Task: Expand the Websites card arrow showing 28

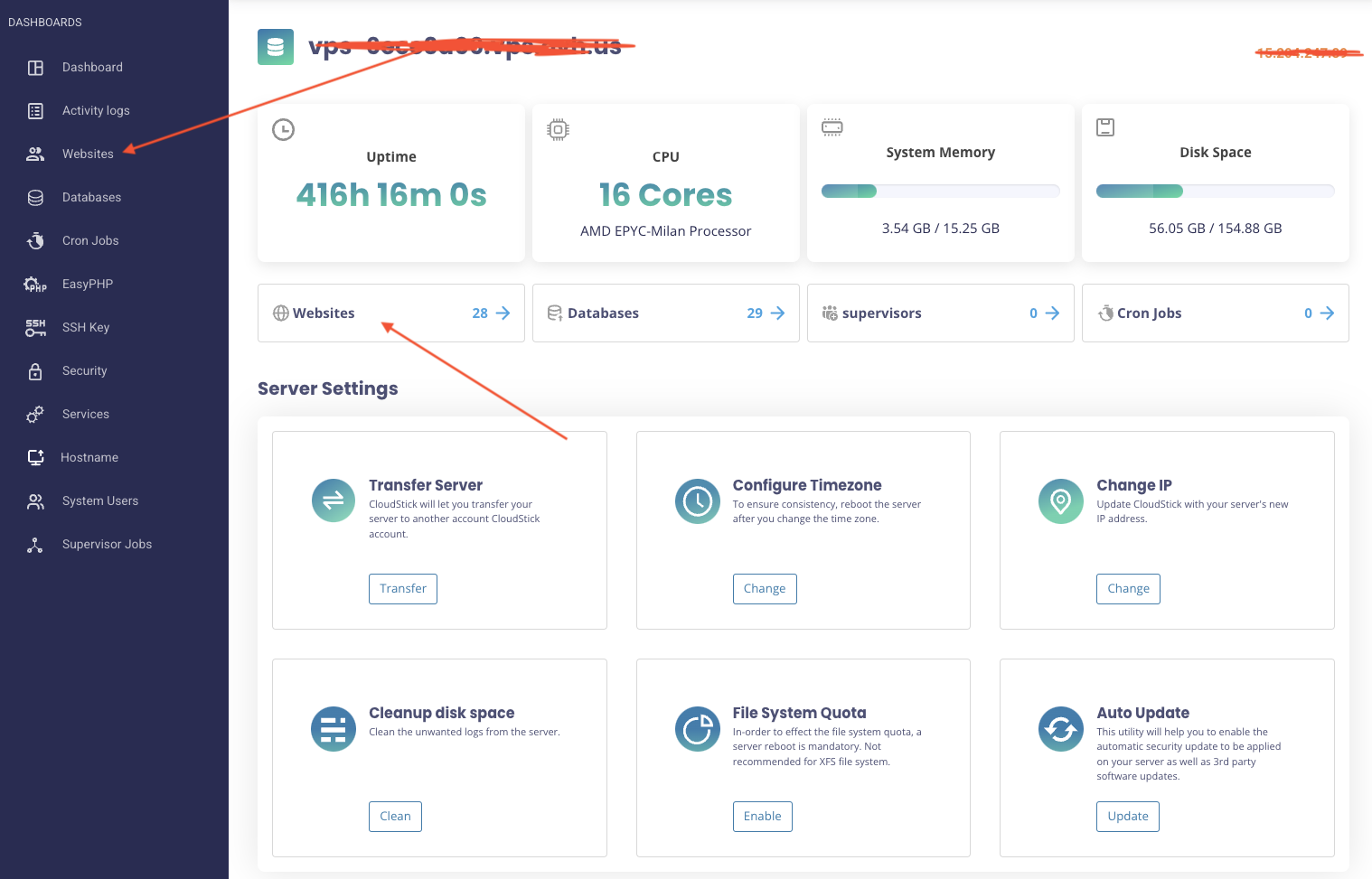Action: click(503, 313)
